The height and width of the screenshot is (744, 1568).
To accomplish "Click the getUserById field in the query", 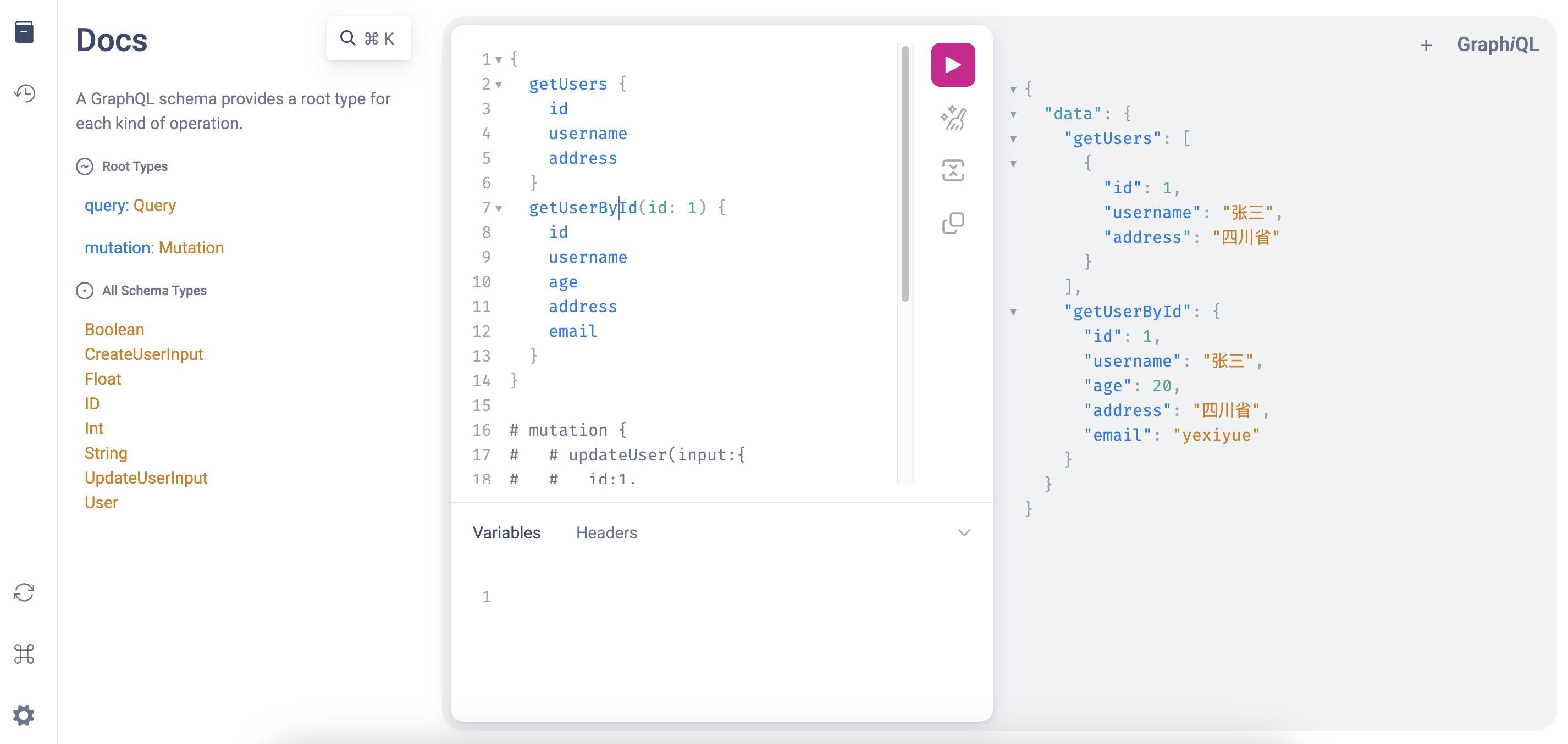I will (x=583, y=208).
